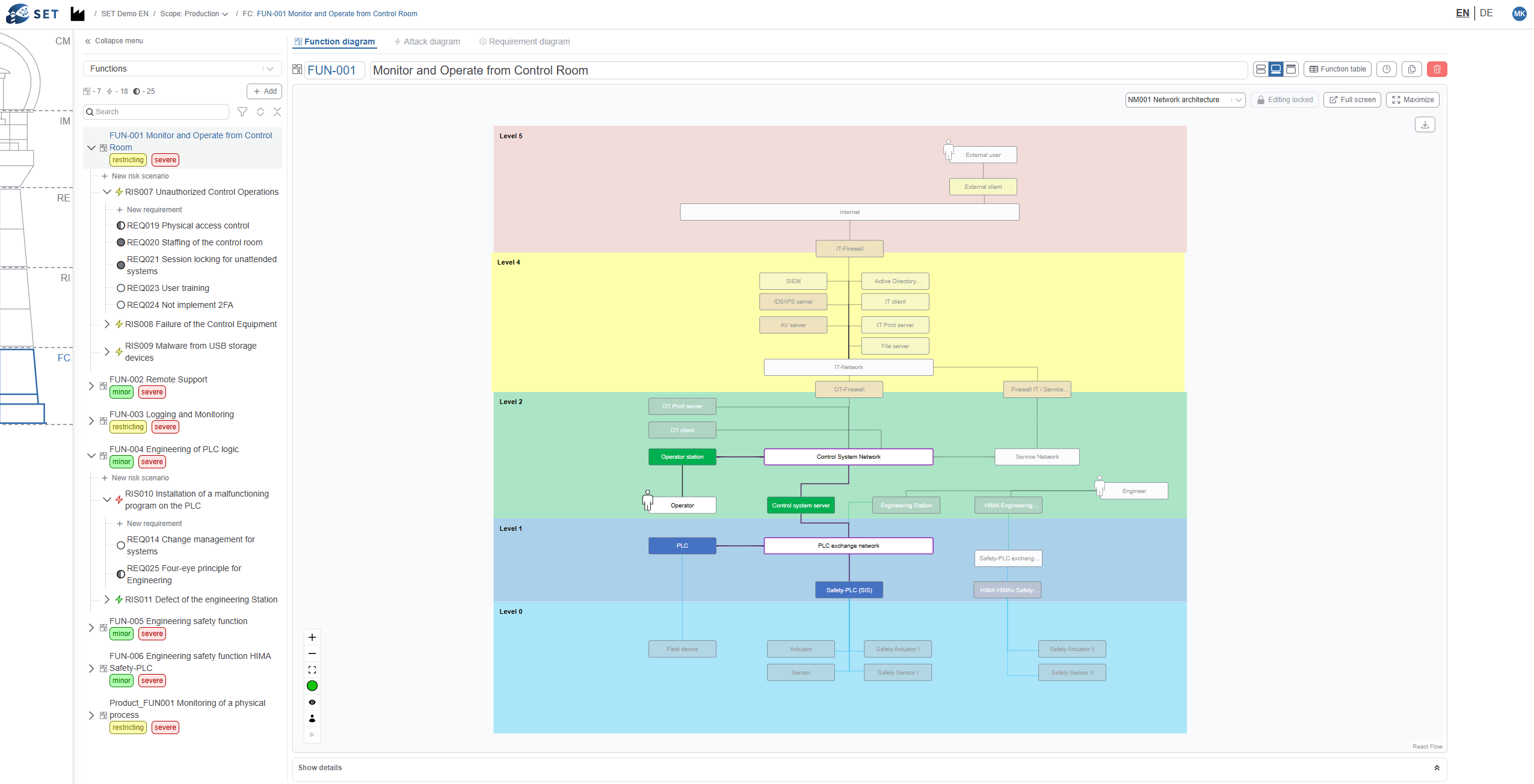Click the External user person figure in diagram
This screenshot has width=1534, height=784.
click(948, 150)
